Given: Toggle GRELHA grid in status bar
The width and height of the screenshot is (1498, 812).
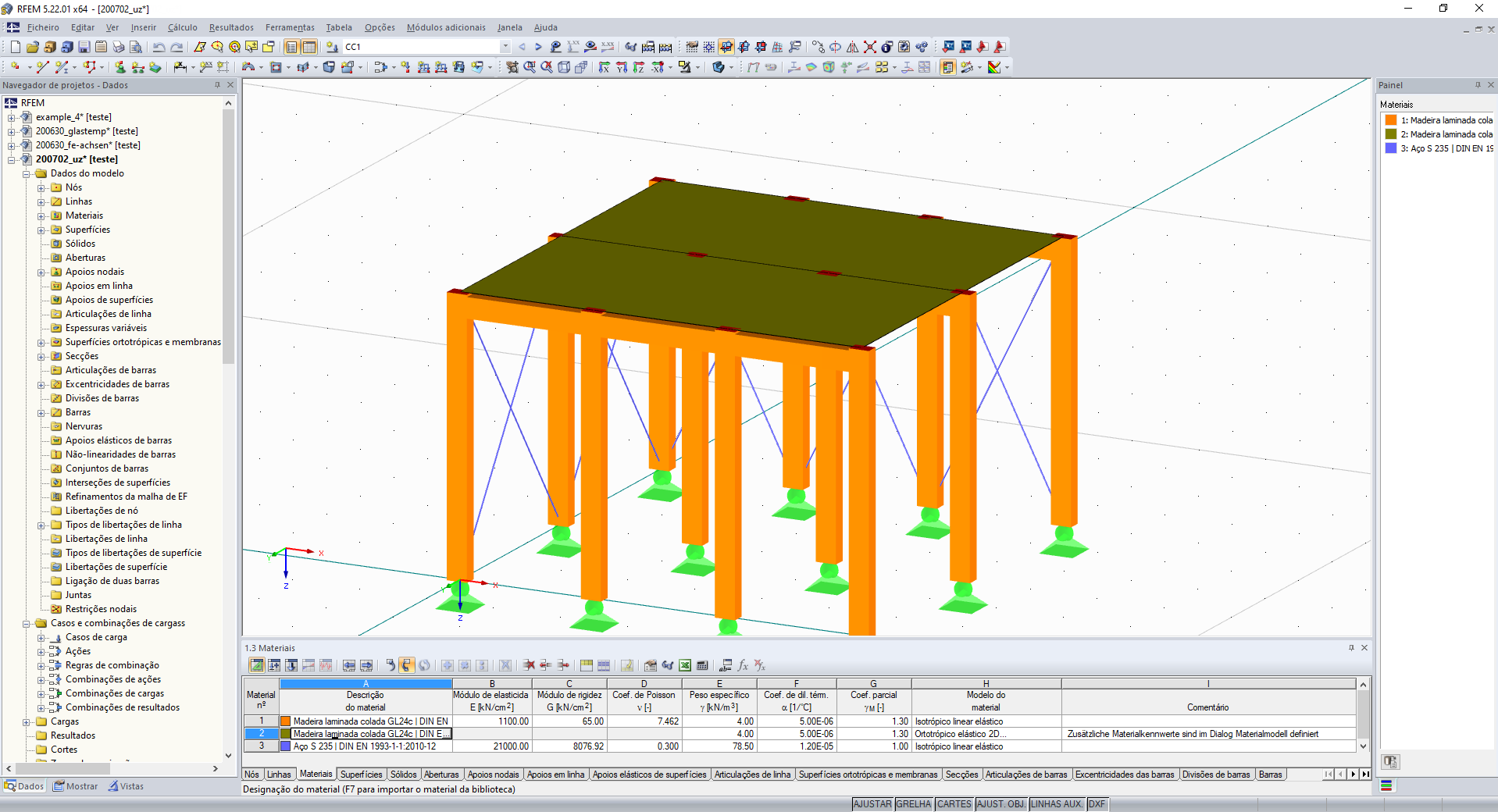Looking at the screenshot, I should [x=914, y=804].
